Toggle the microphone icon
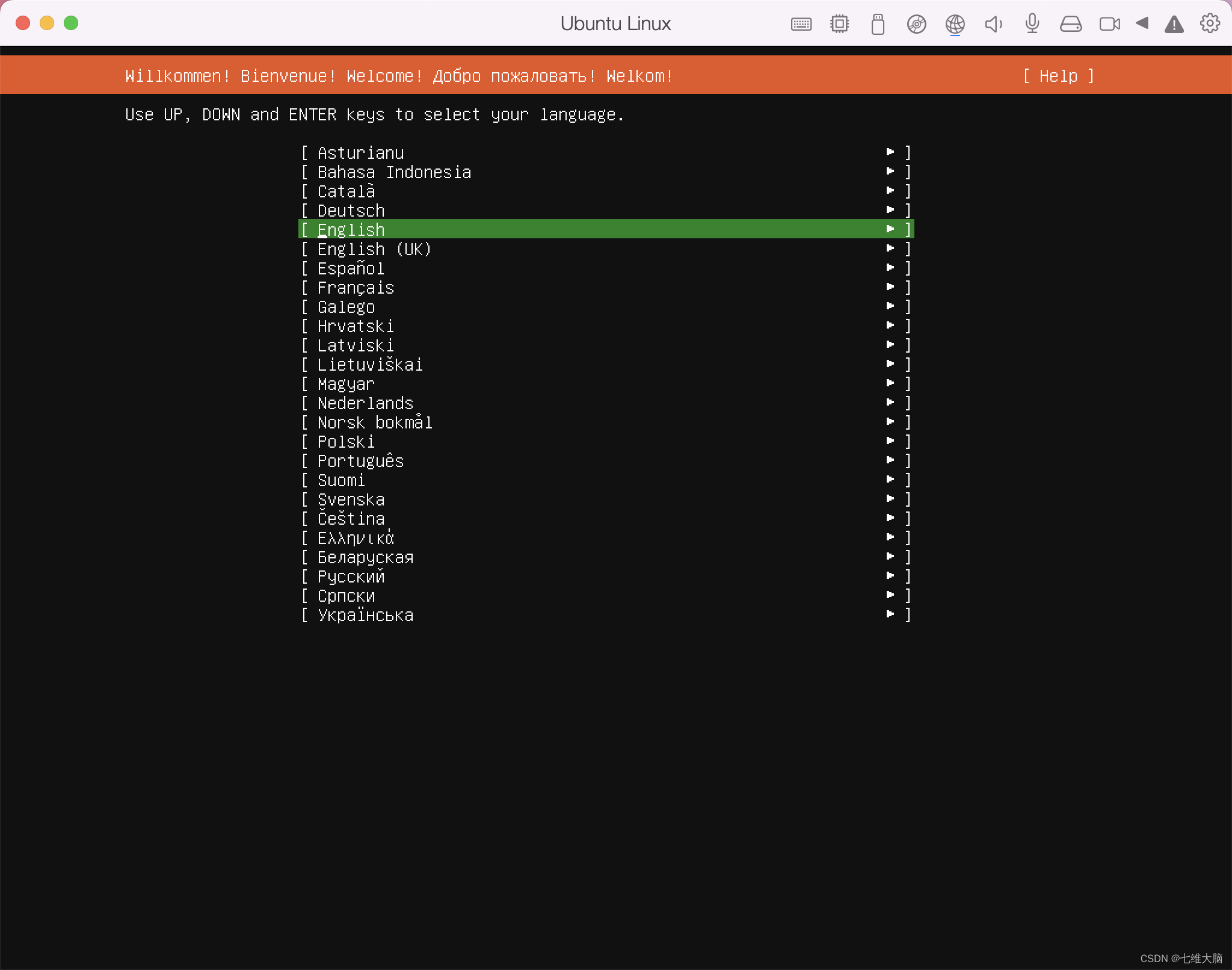Image resolution: width=1232 pixels, height=970 pixels. (x=1032, y=24)
